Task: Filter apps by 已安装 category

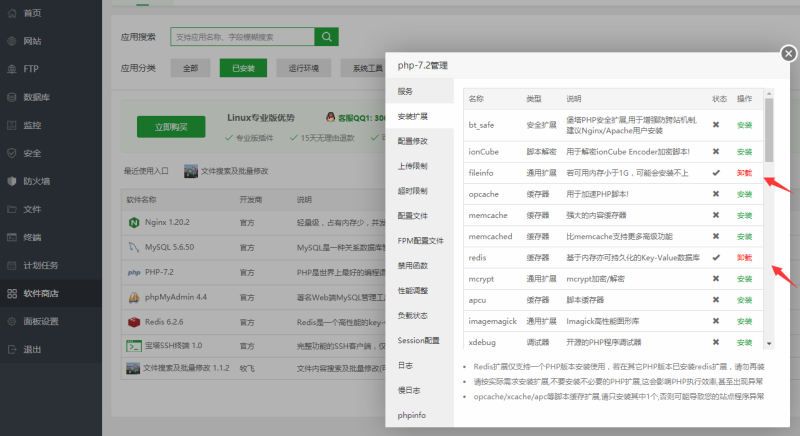Action: [243, 68]
